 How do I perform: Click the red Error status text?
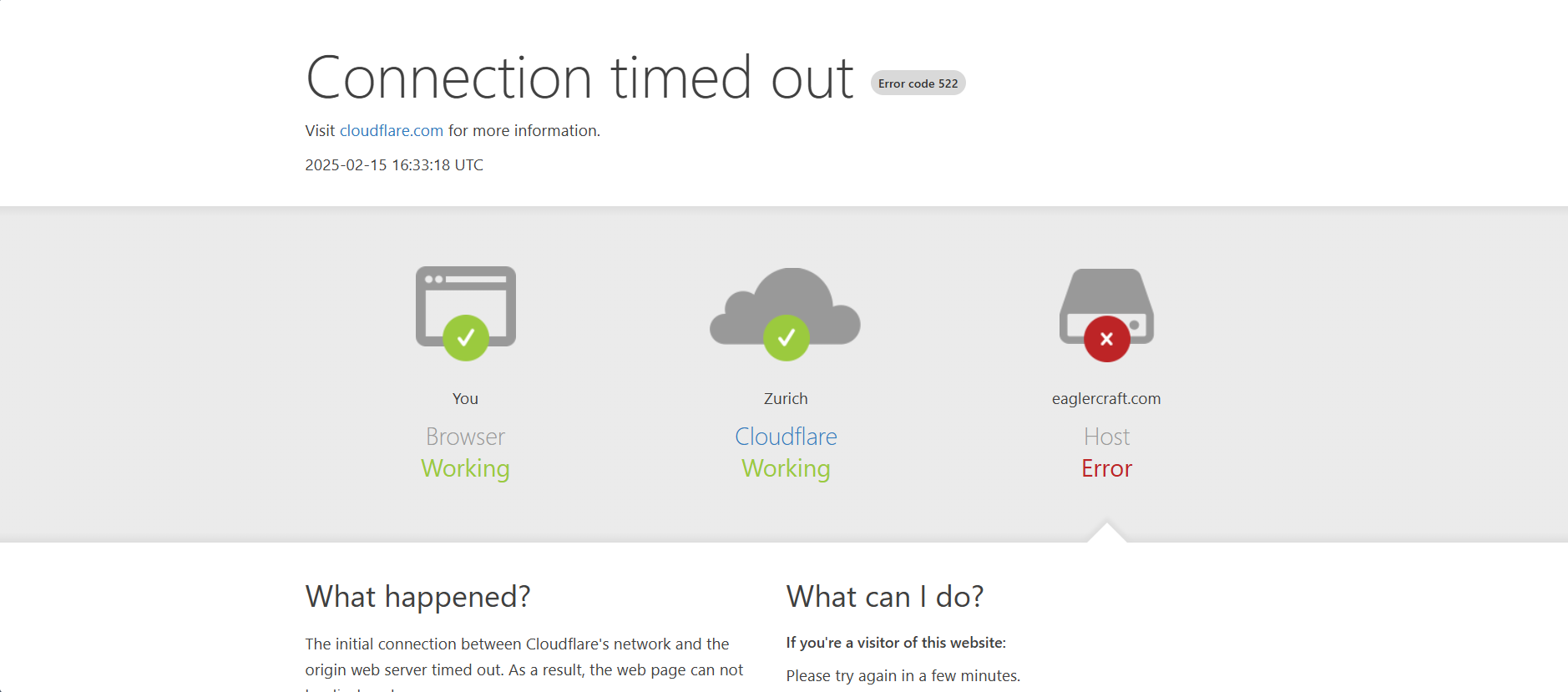(1107, 468)
